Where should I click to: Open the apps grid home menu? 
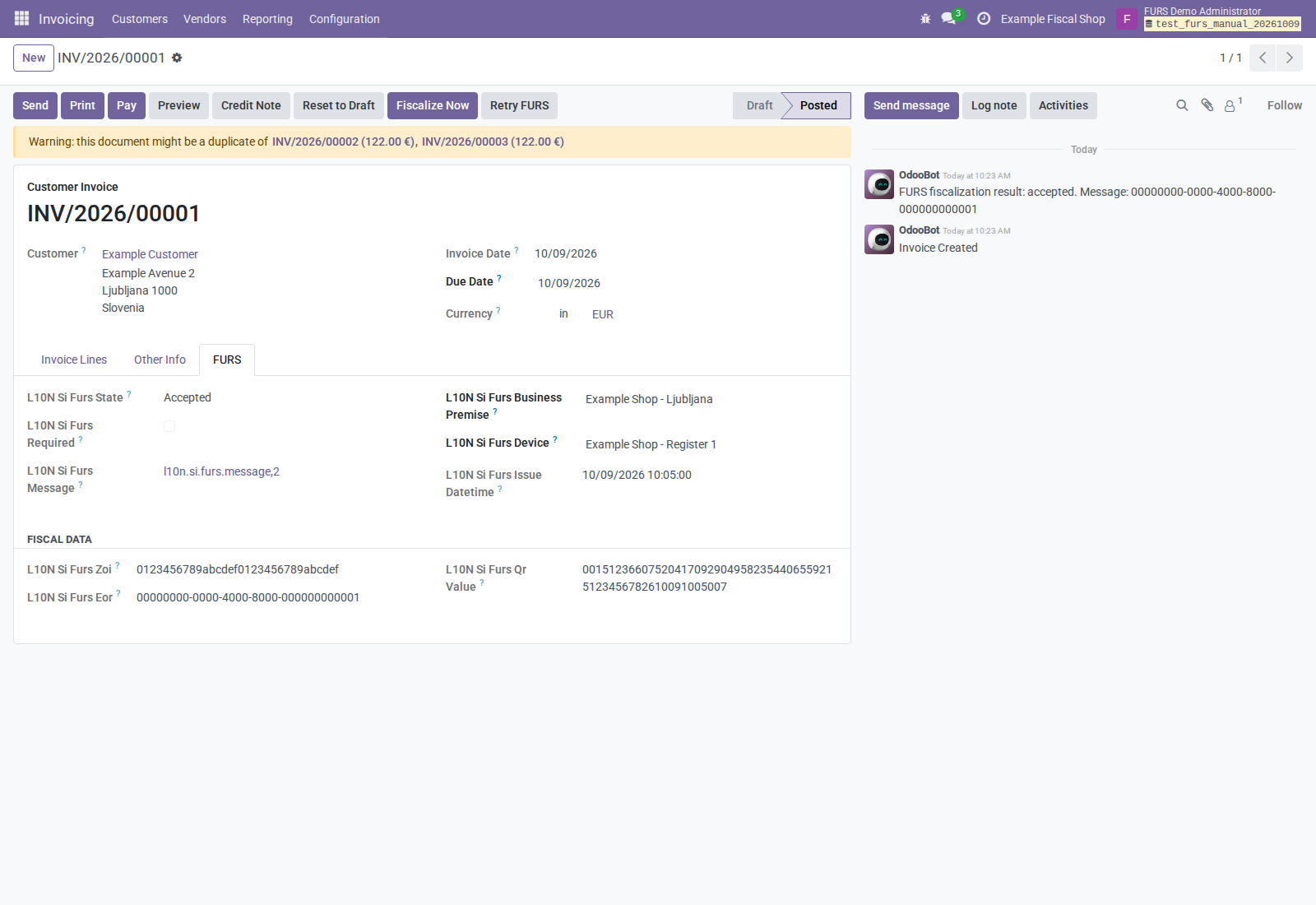click(21, 18)
